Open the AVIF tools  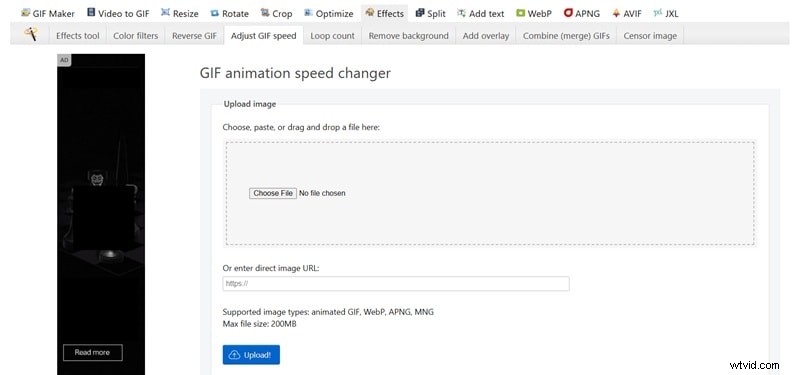(x=627, y=13)
